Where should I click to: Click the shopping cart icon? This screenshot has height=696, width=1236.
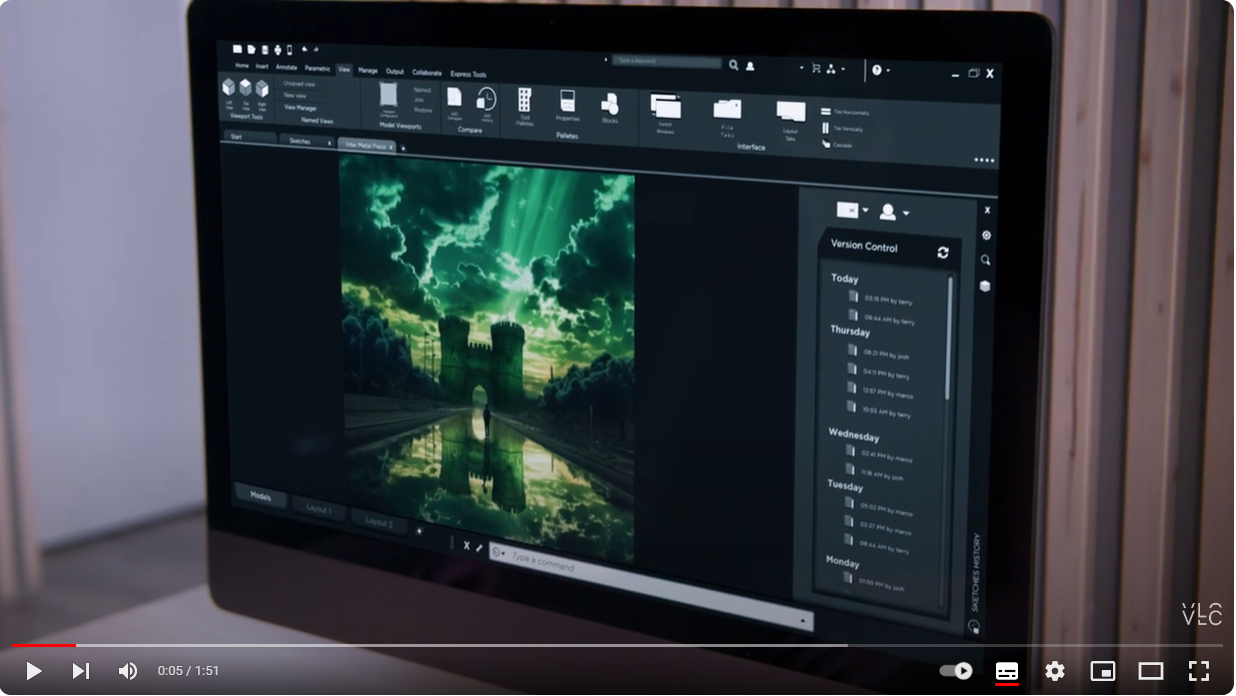pyautogui.click(x=816, y=68)
